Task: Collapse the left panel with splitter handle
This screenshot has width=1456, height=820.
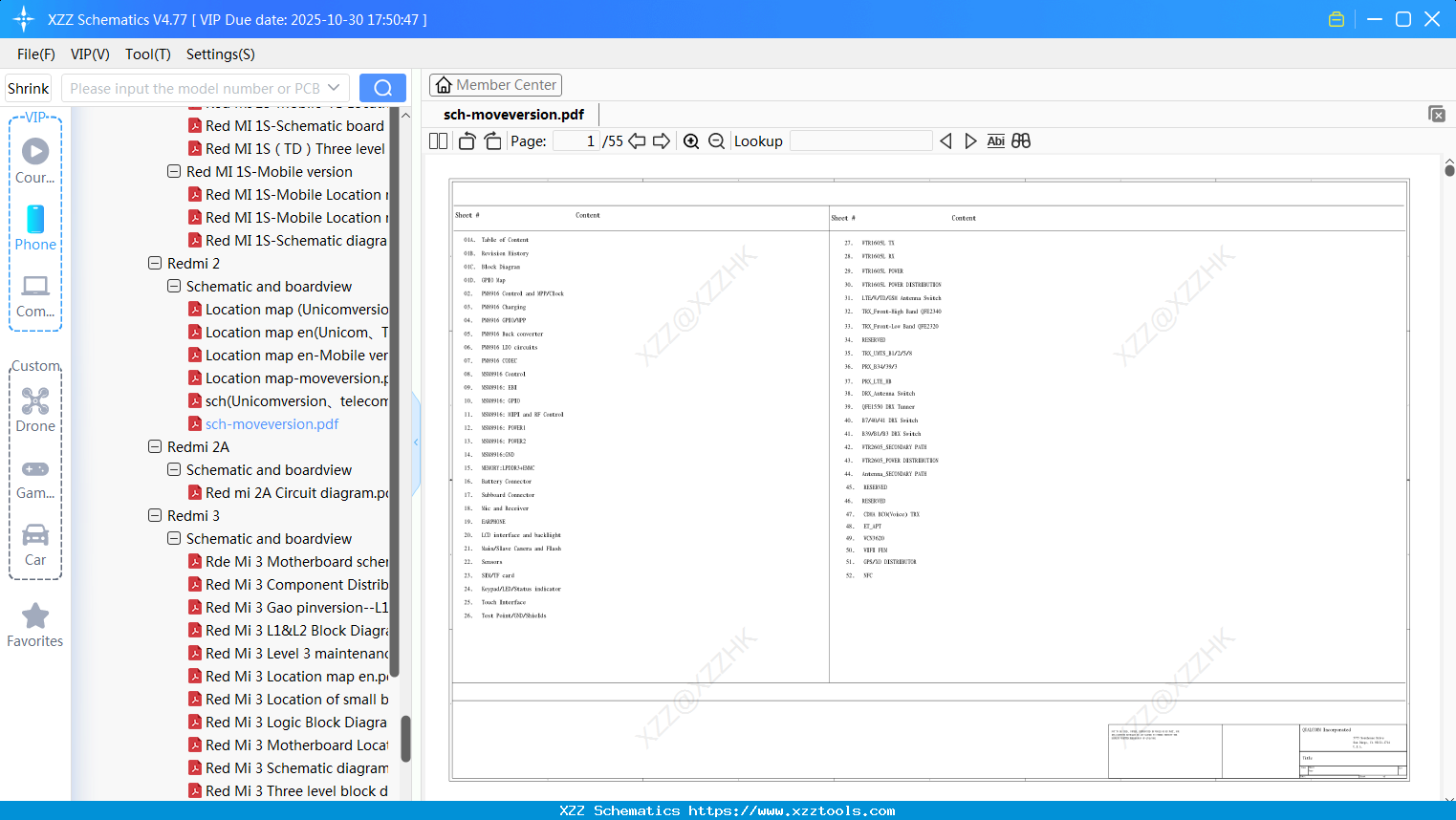Action: (x=416, y=442)
